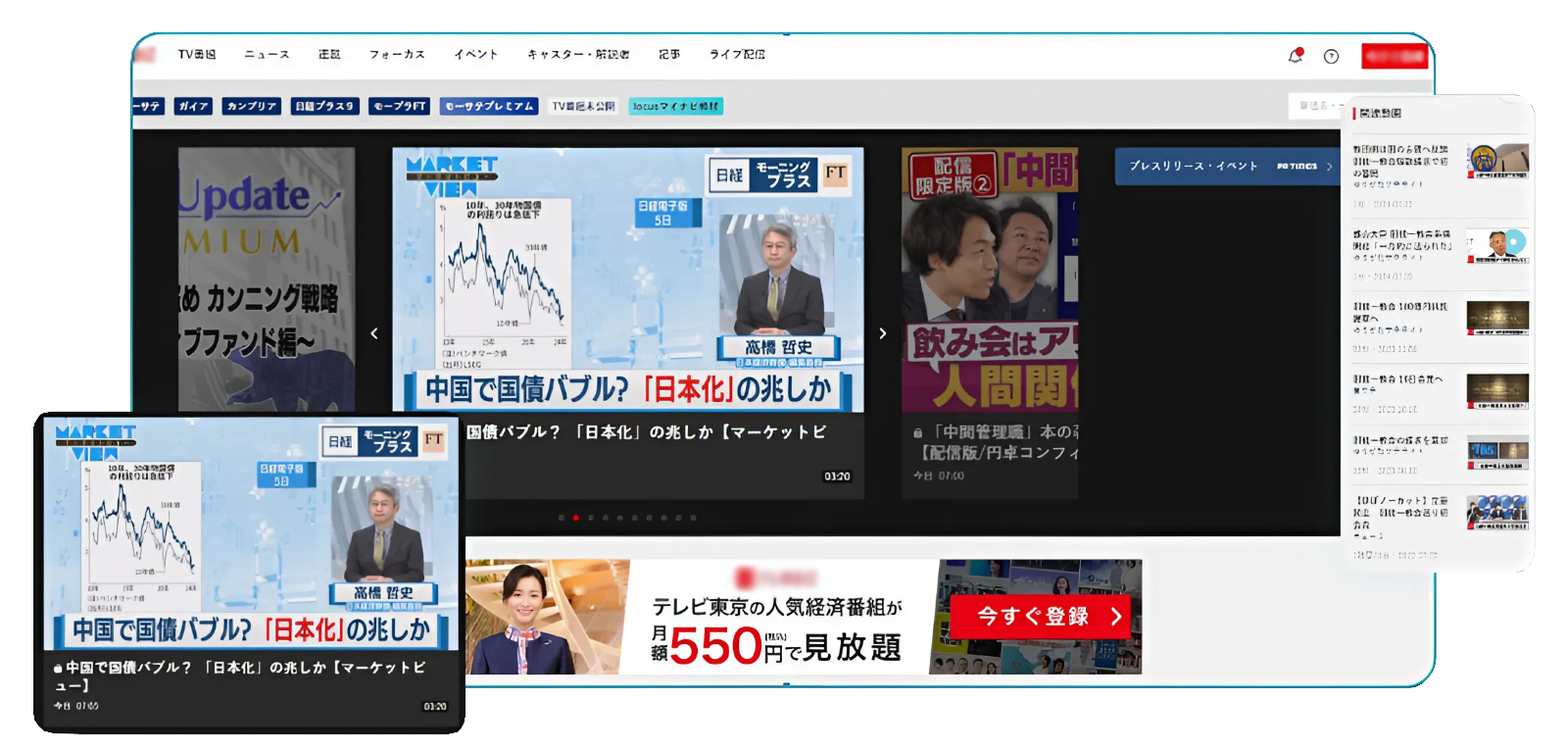Select the TV番組未公開 tag

pos(583,106)
